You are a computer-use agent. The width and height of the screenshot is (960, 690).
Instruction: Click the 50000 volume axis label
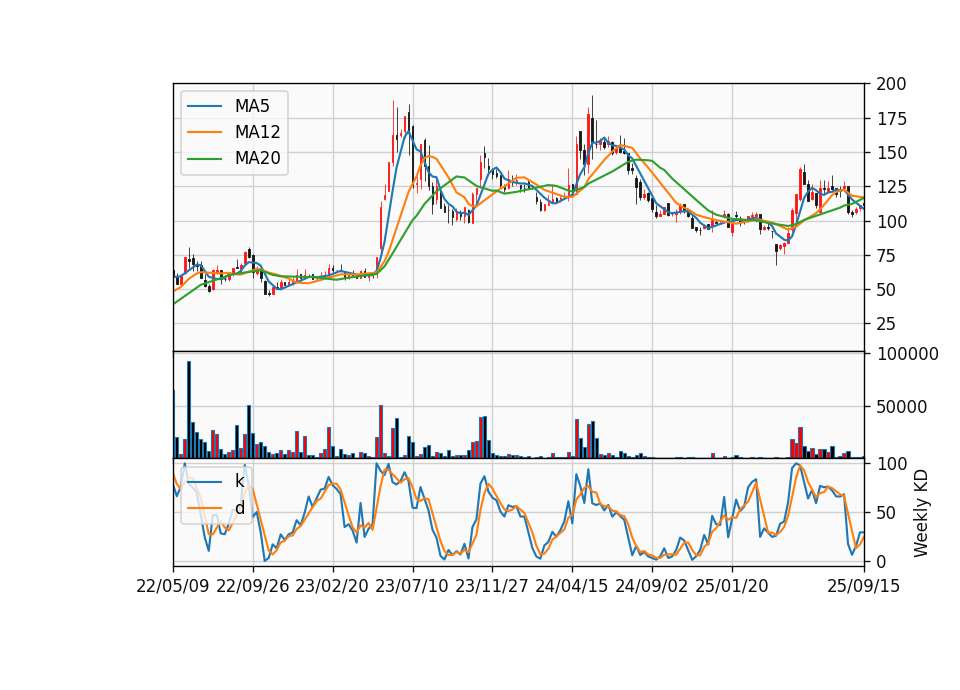(902, 407)
